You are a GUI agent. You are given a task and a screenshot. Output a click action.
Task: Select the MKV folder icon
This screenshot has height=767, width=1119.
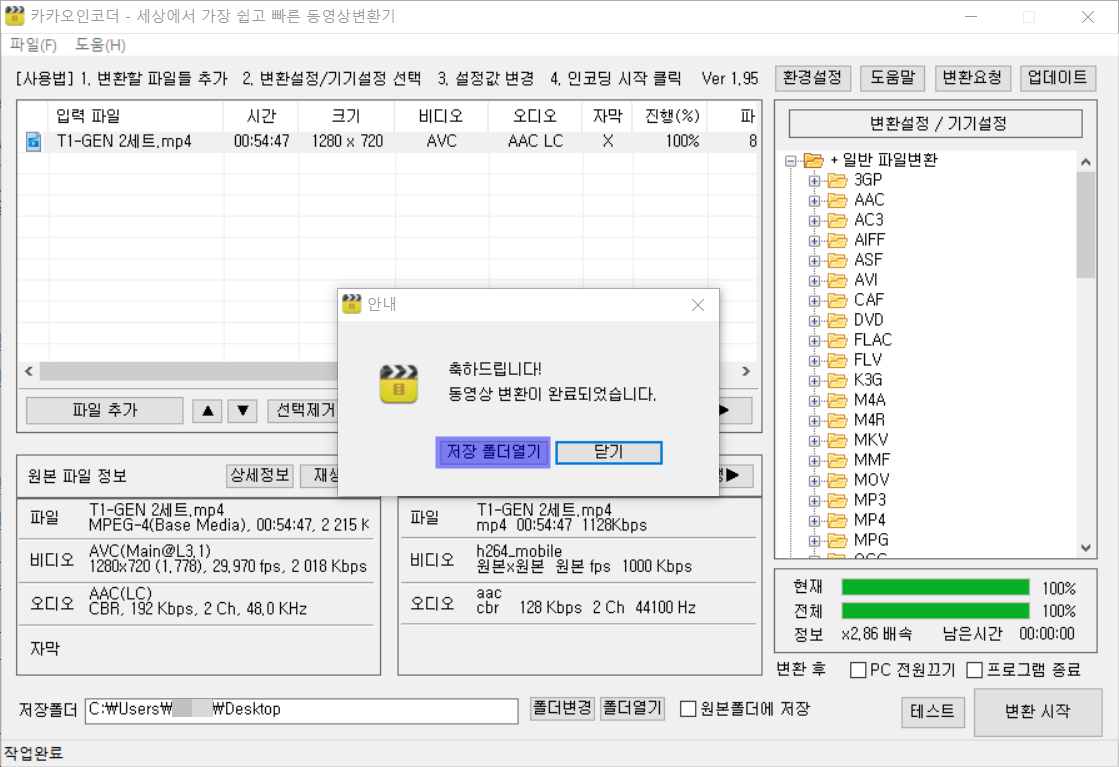(837, 440)
